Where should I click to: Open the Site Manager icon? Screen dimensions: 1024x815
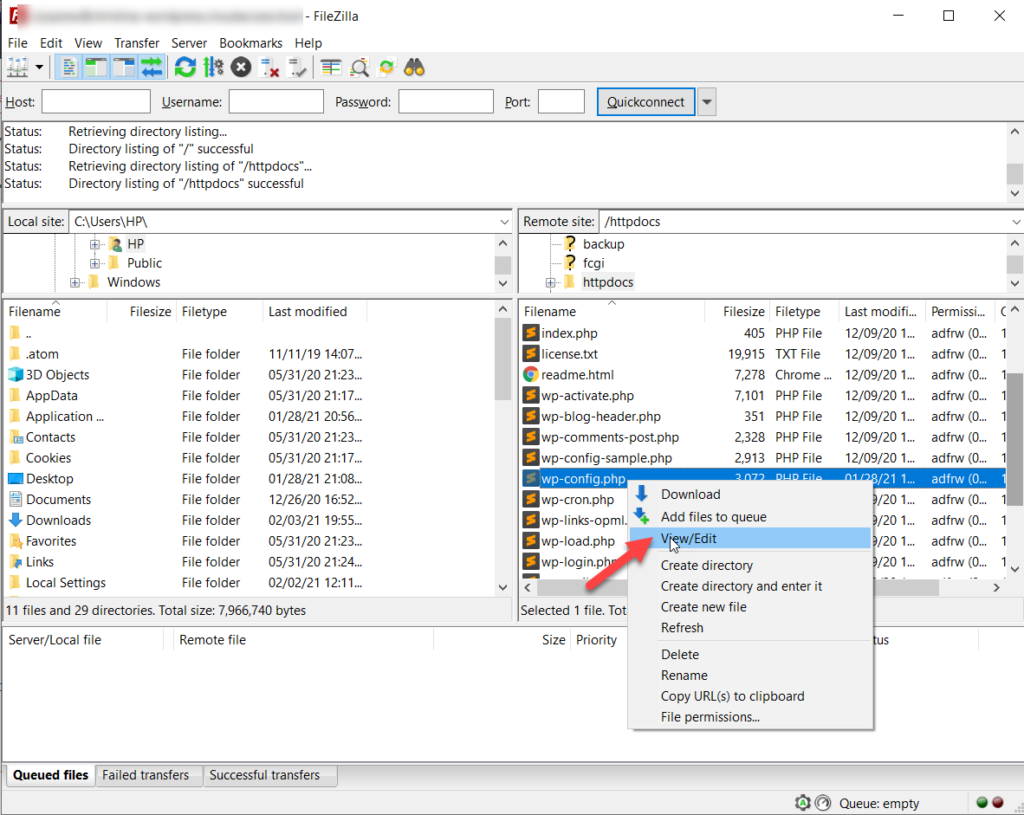point(18,67)
